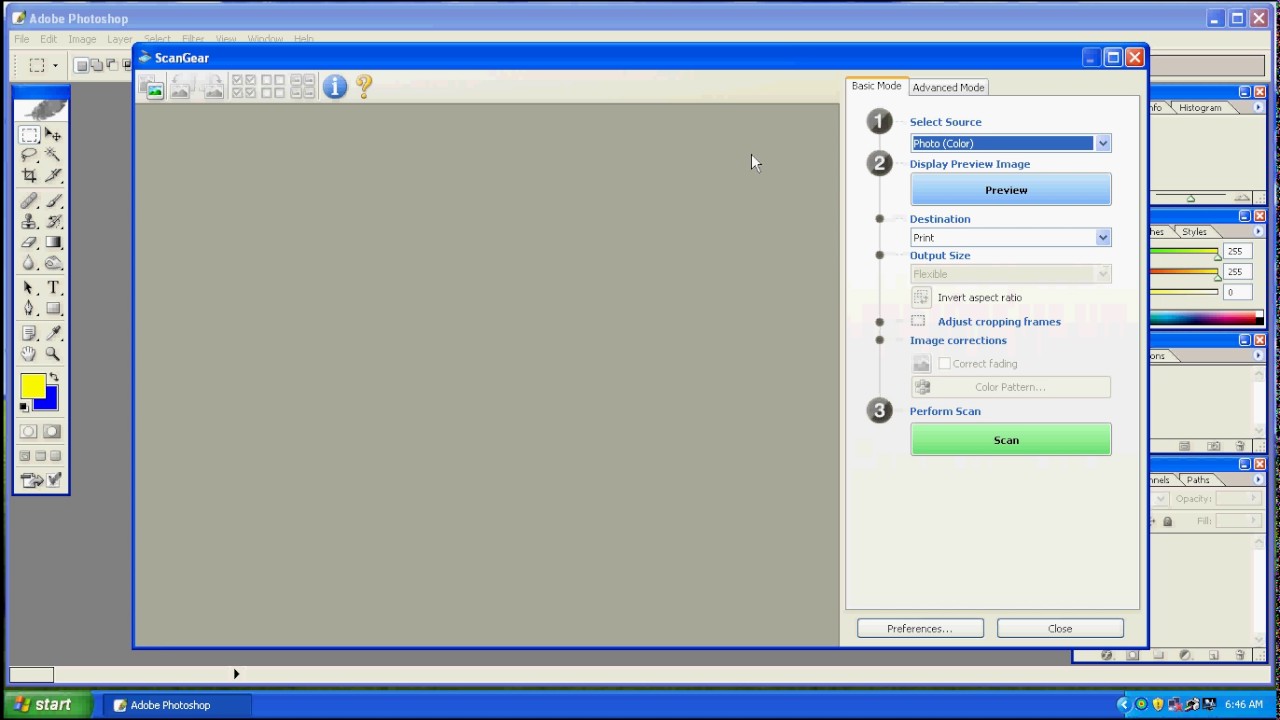Select the Gradient tool
Viewport: 1280px width, 720px height.
coord(53,243)
